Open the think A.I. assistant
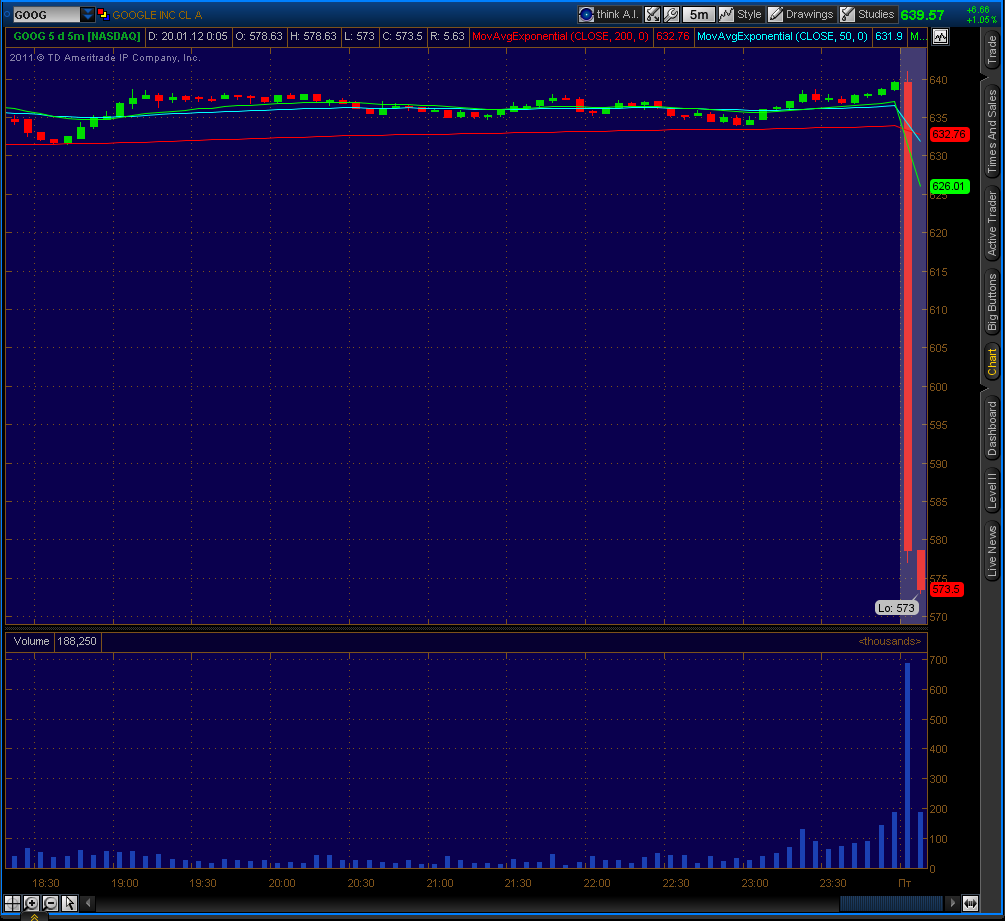The width and height of the screenshot is (1005, 921). [609, 14]
